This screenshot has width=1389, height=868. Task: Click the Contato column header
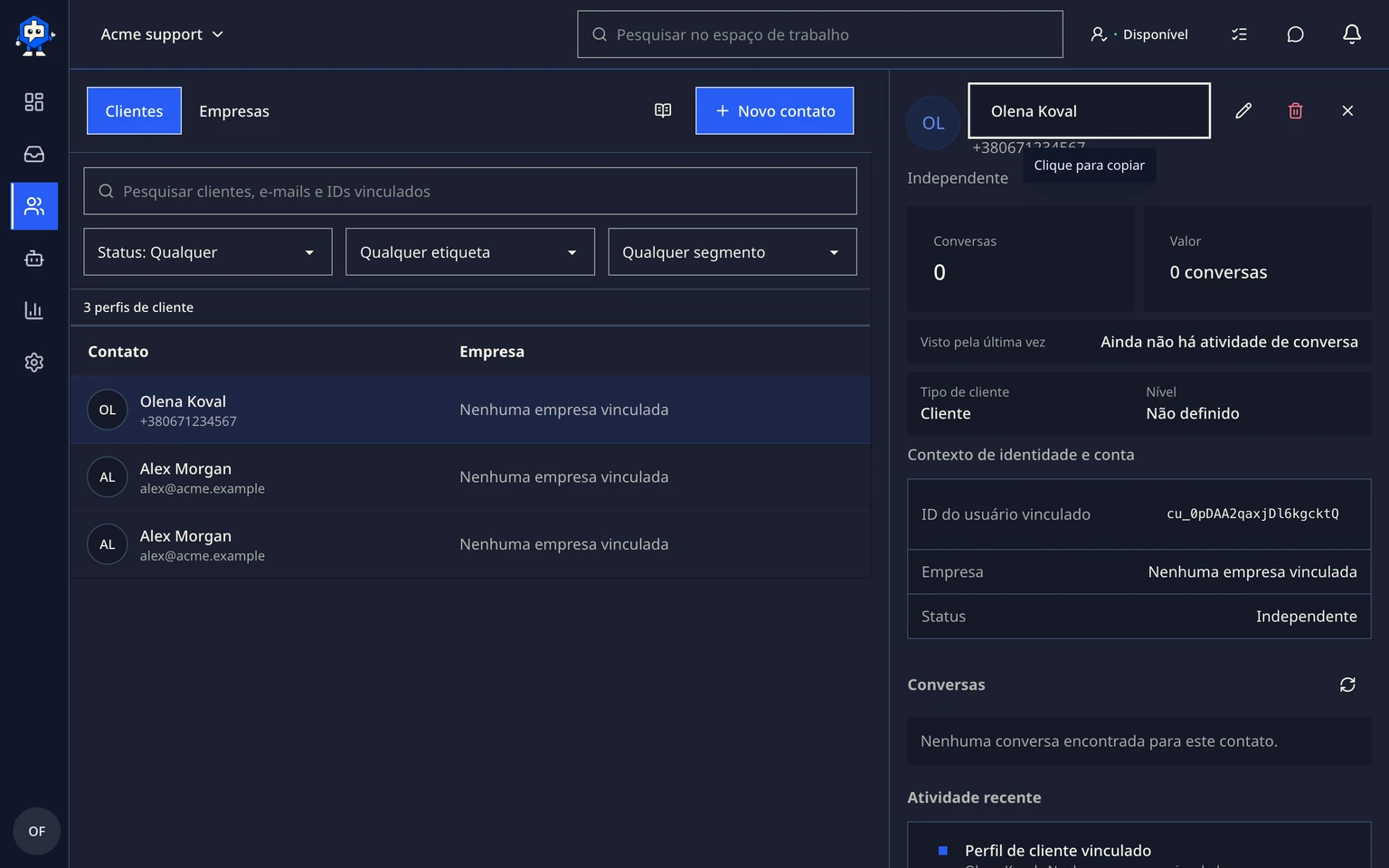click(118, 352)
